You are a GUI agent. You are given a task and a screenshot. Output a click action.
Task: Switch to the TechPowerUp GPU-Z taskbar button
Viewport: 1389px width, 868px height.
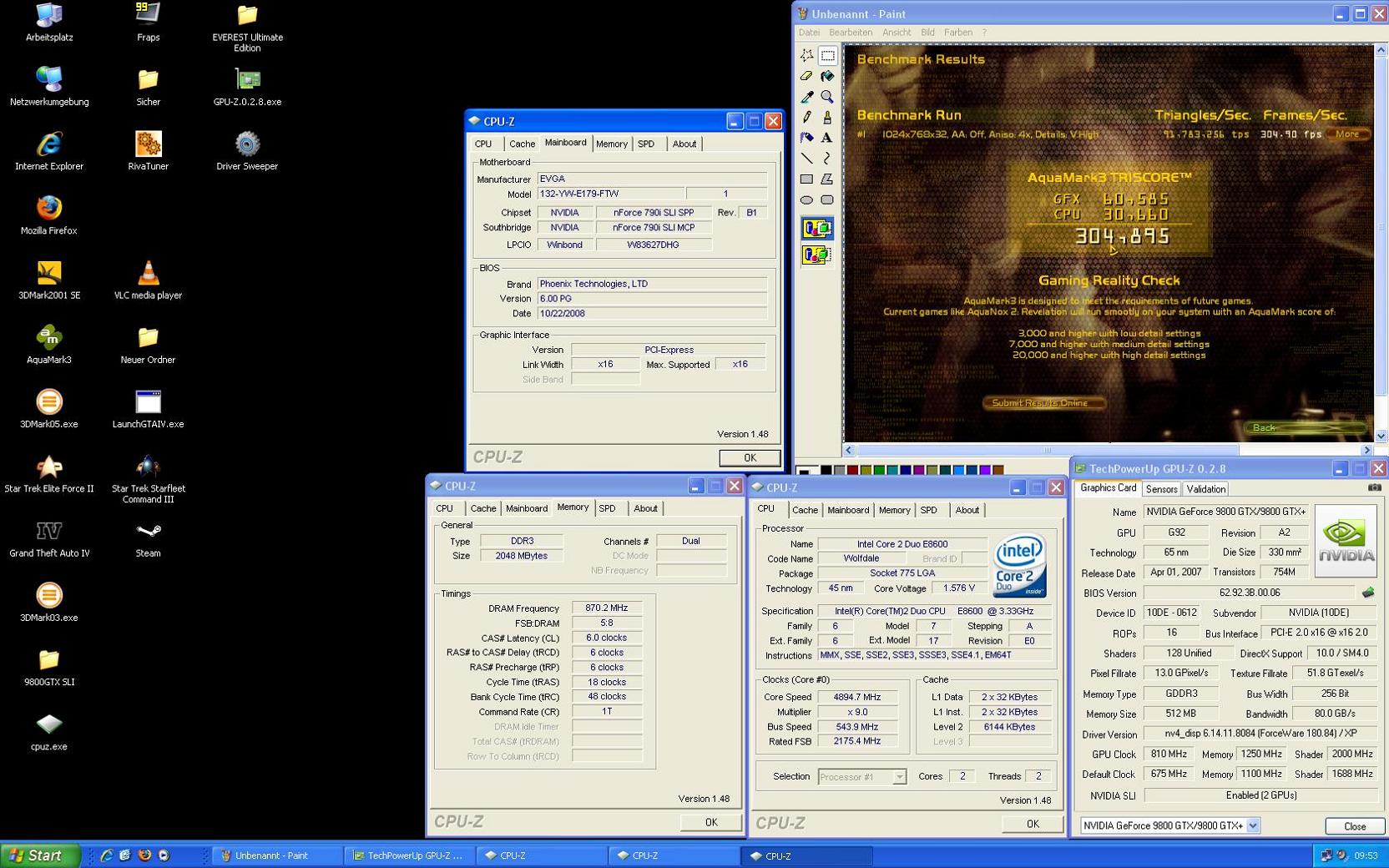coord(411,855)
